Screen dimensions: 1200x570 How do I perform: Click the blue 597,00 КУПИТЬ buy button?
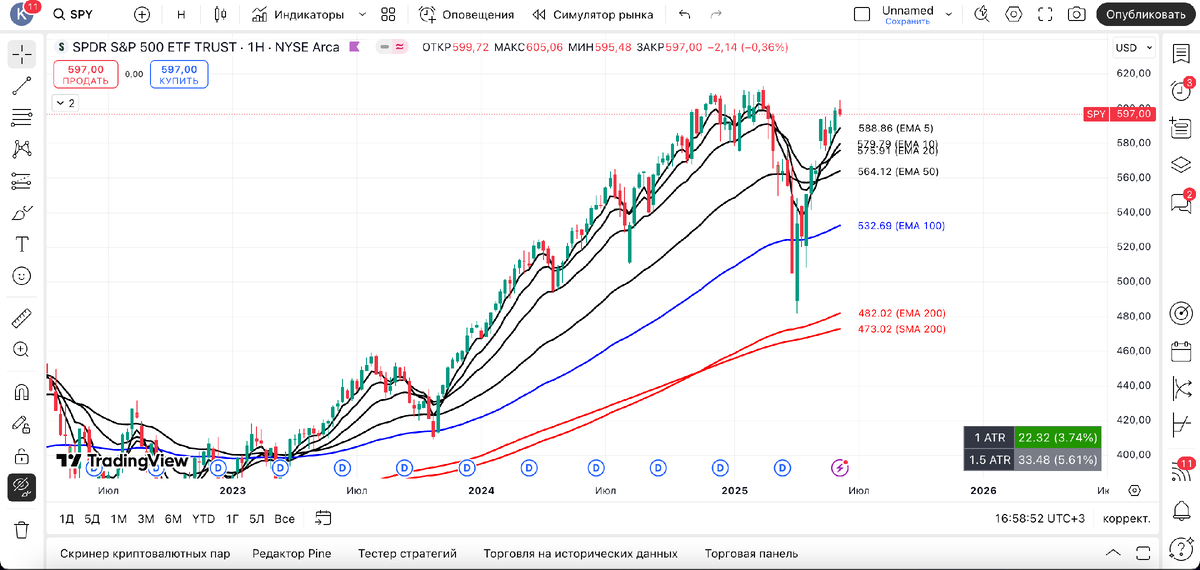pyautogui.click(x=179, y=74)
